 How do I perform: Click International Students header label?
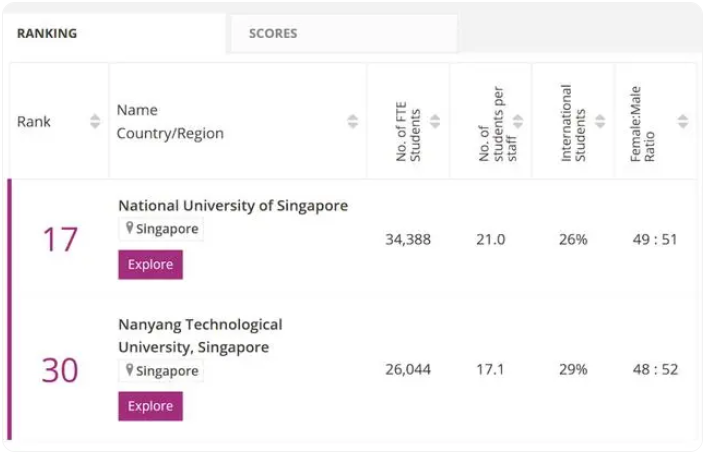[x=573, y=123]
